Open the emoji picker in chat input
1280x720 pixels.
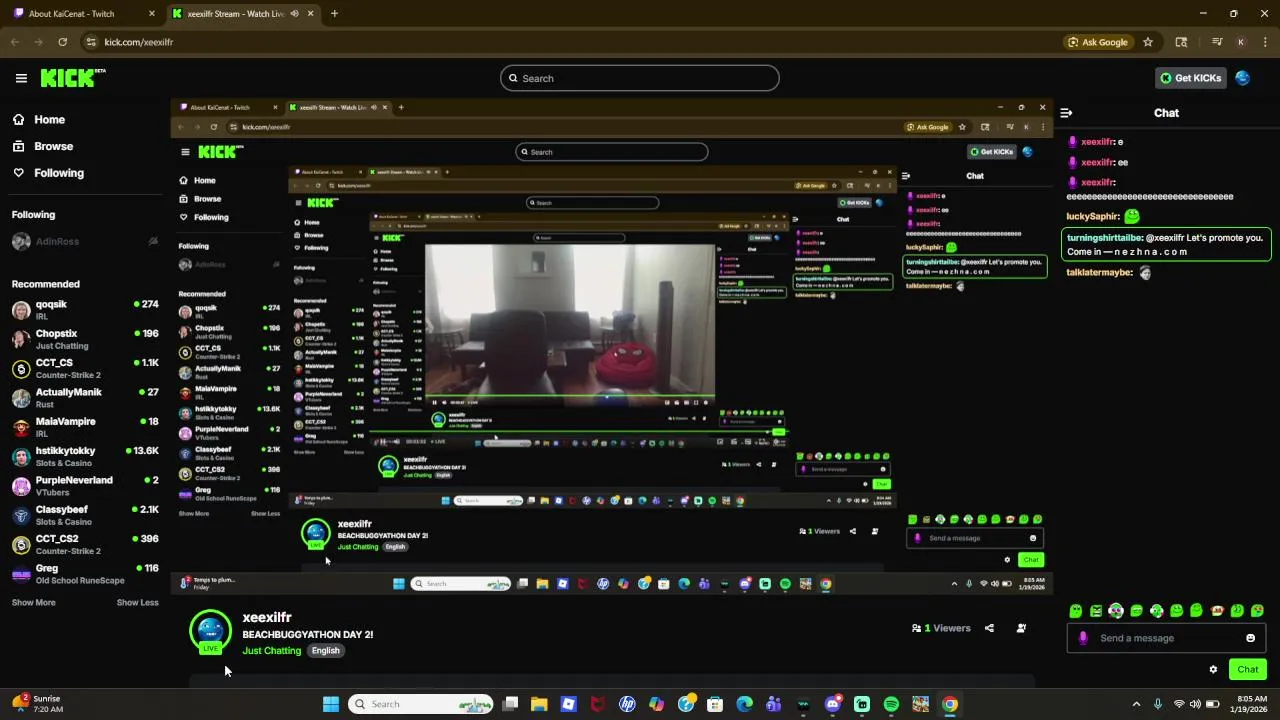pyautogui.click(x=1250, y=638)
